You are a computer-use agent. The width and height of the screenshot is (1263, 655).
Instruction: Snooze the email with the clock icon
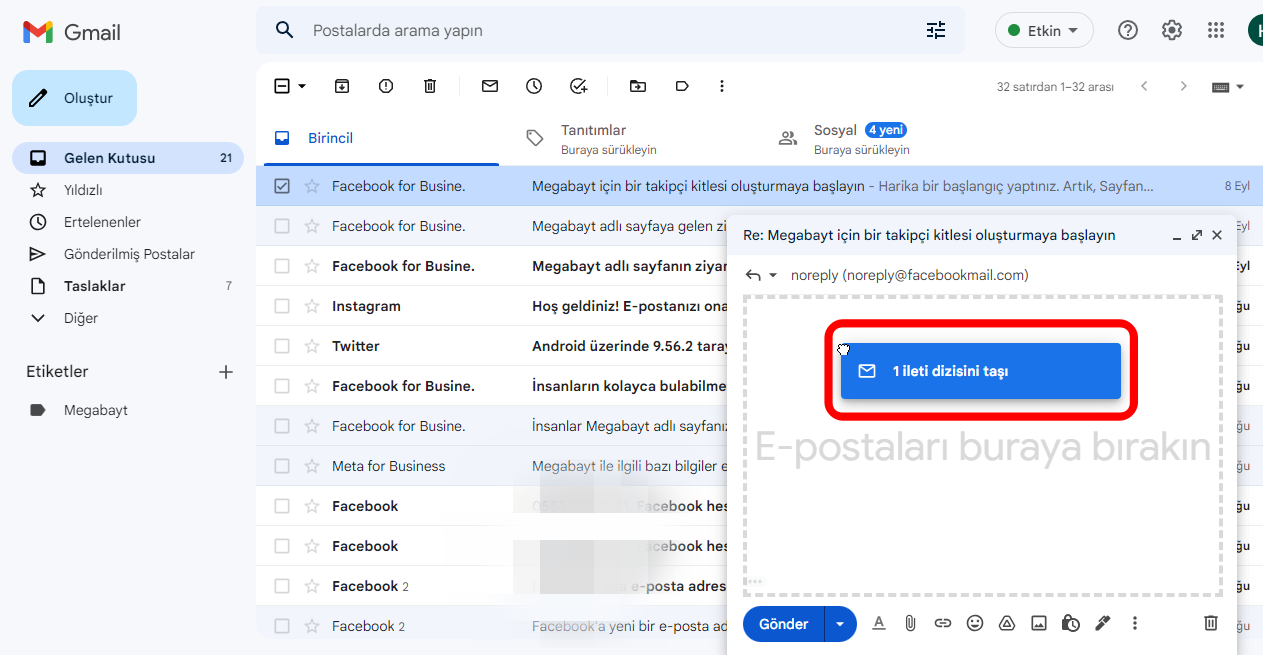[534, 87]
